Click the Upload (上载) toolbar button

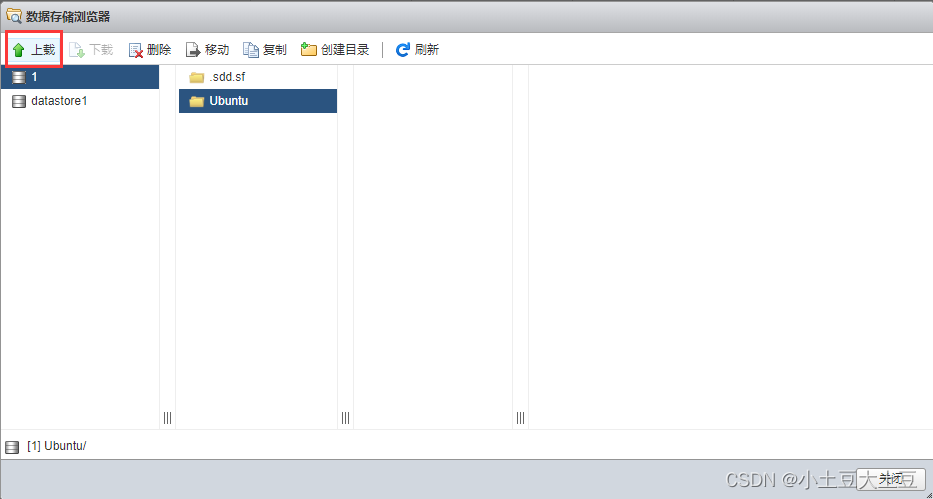pyautogui.click(x=34, y=50)
